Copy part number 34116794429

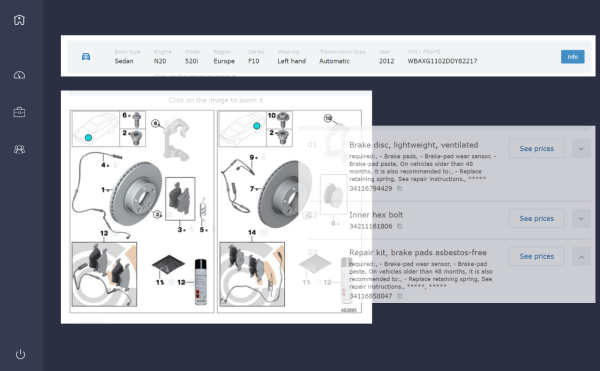tap(399, 189)
